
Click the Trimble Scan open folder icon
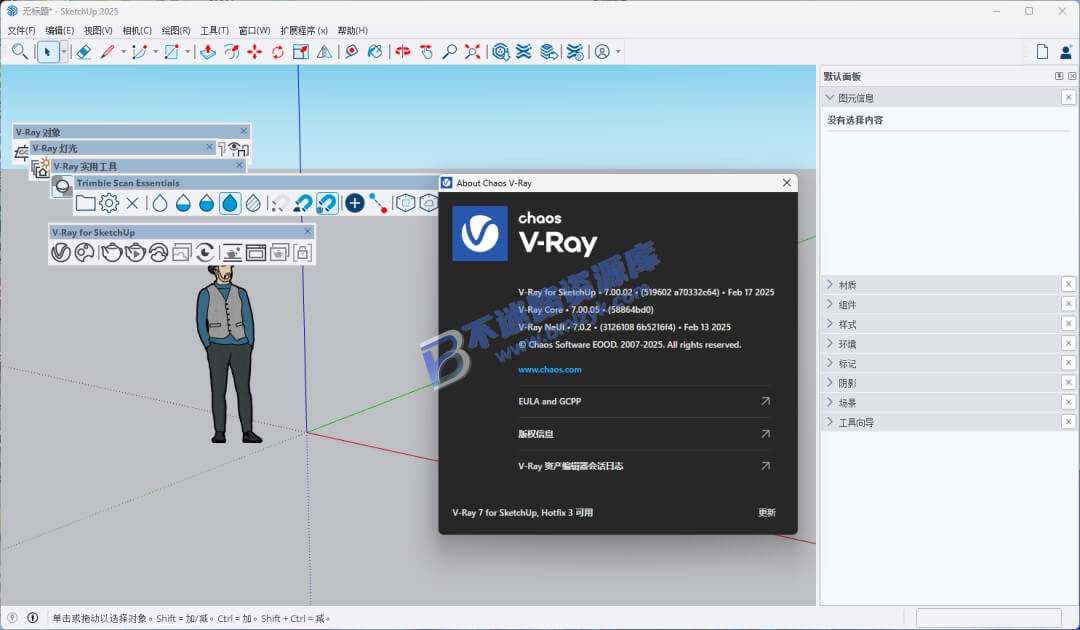(85, 203)
